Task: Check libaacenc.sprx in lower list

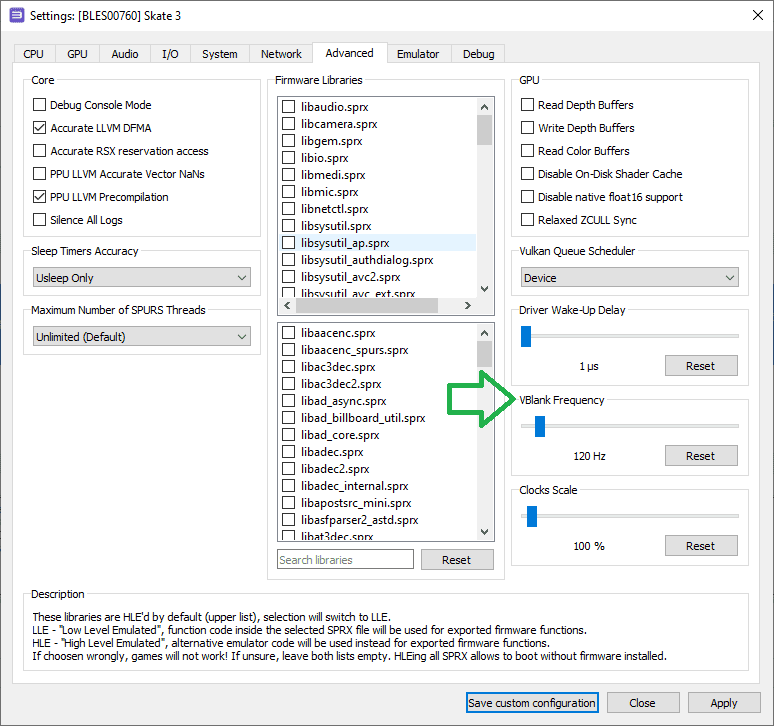Action: (288, 333)
